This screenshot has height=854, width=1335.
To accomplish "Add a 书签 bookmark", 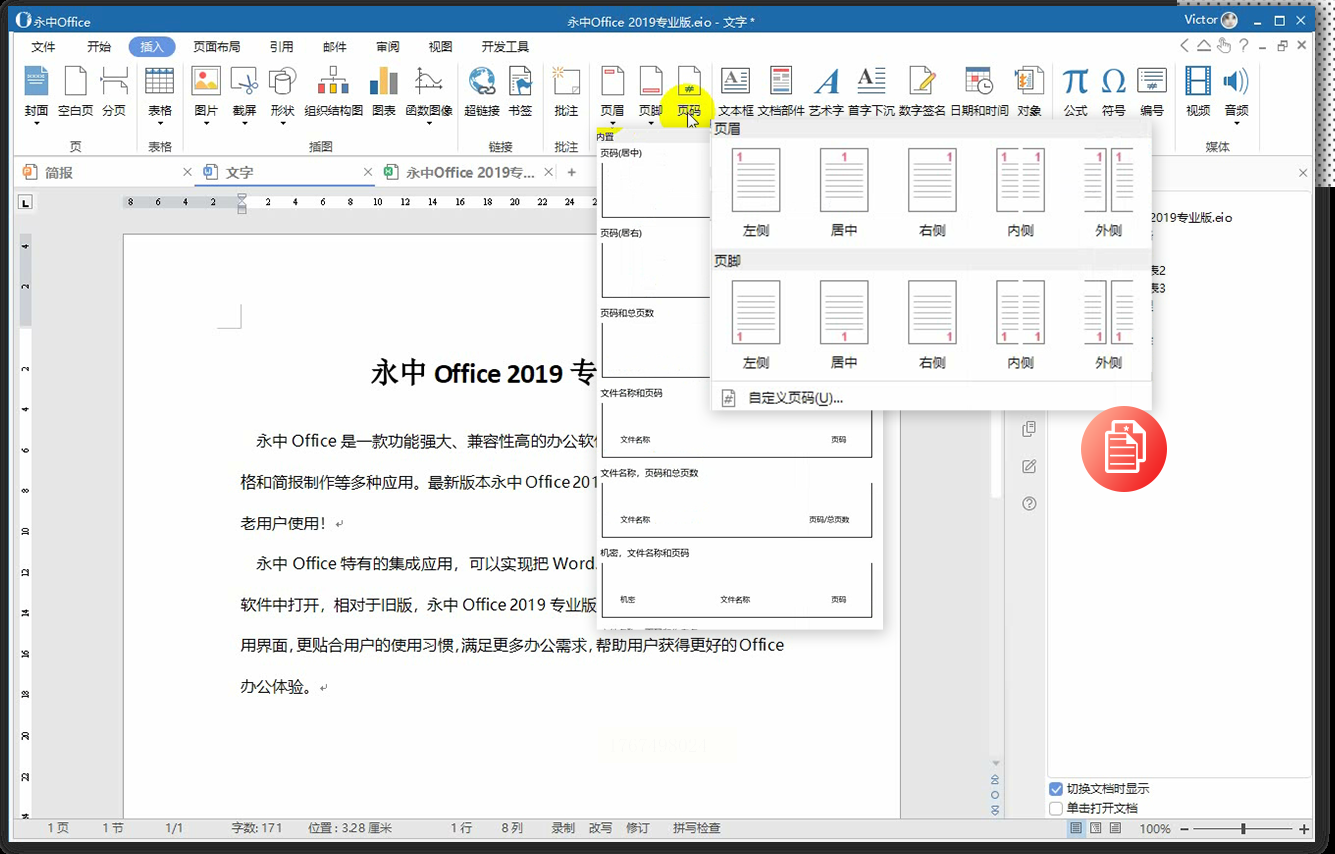I will point(520,83).
